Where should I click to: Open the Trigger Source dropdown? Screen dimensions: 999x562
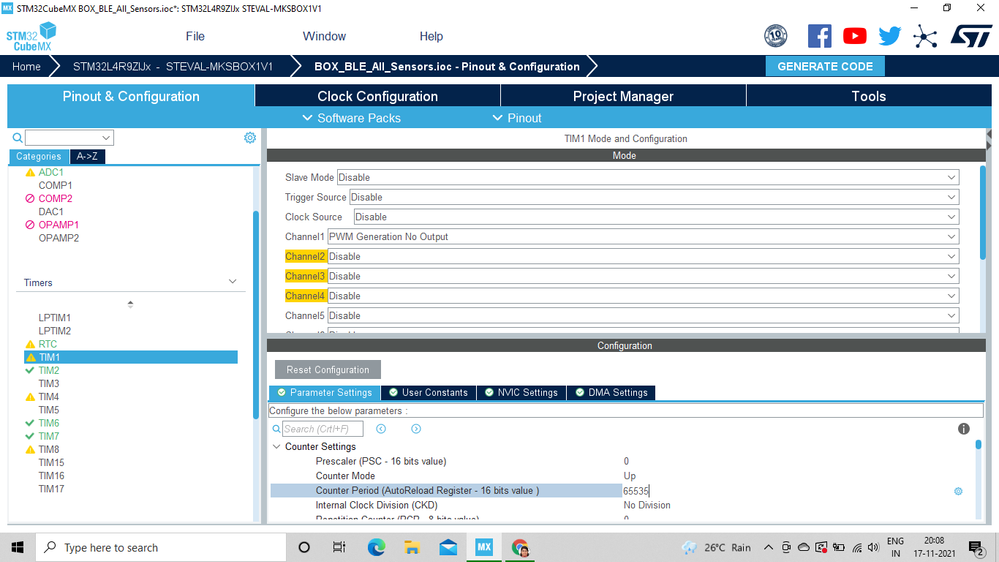click(654, 197)
